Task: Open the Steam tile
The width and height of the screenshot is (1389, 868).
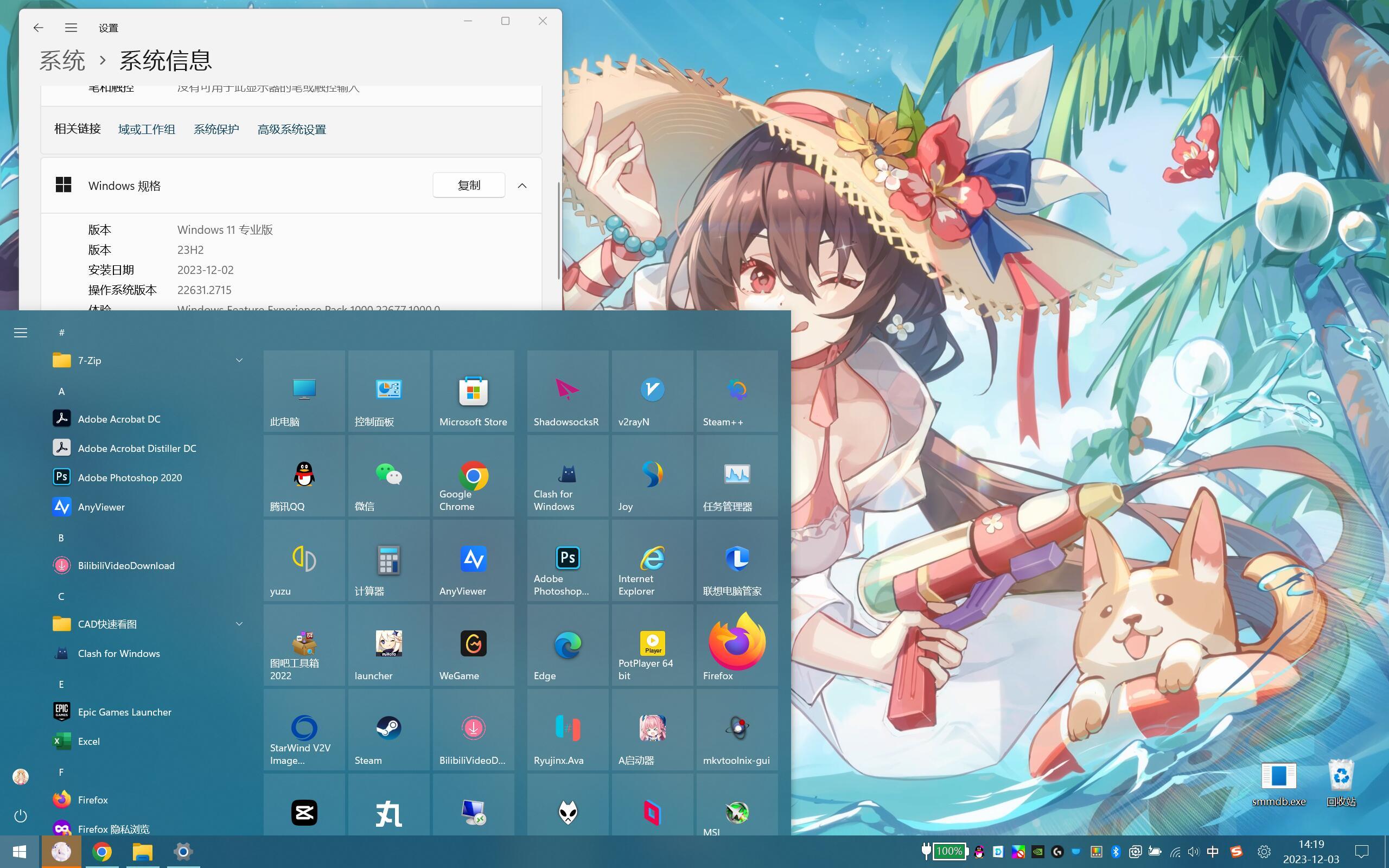Action: pyautogui.click(x=388, y=729)
